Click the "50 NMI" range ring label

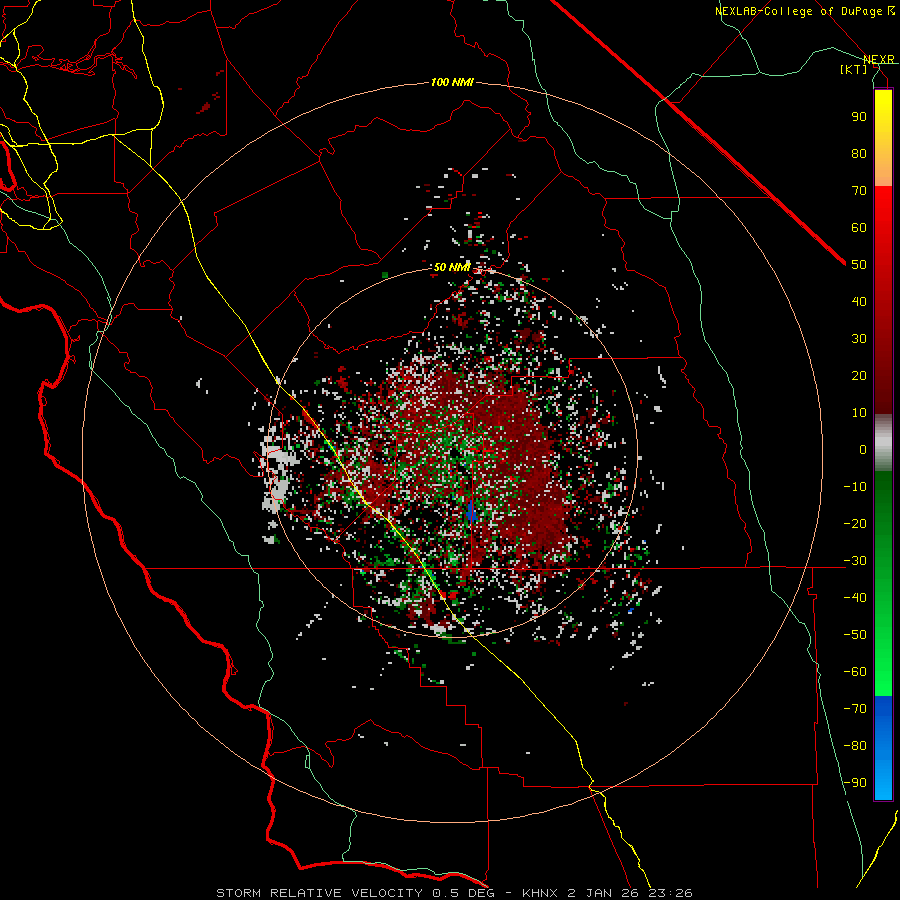pyautogui.click(x=452, y=267)
